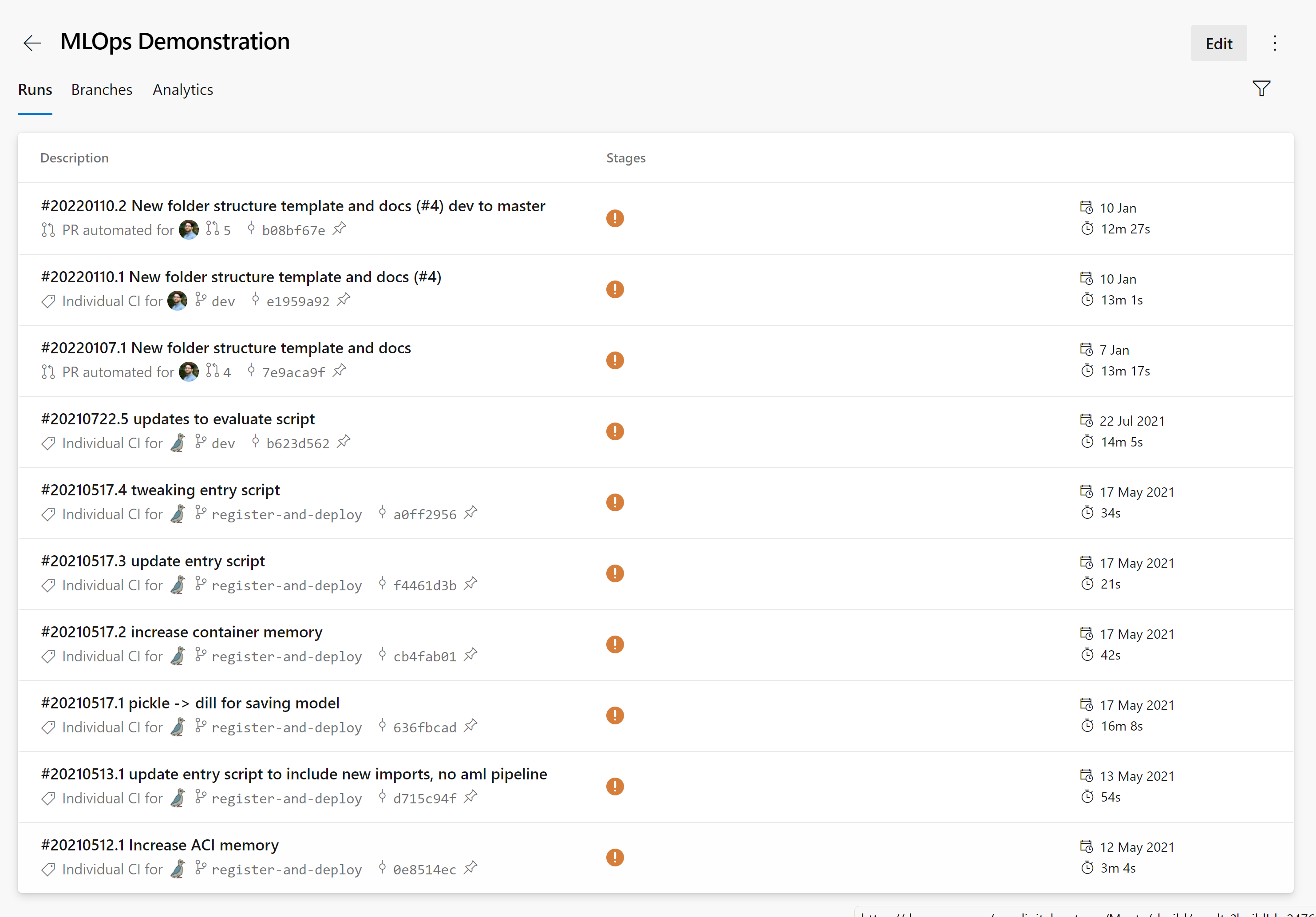Switch to the Branches tab
Viewport: 1316px width, 917px height.
(102, 90)
